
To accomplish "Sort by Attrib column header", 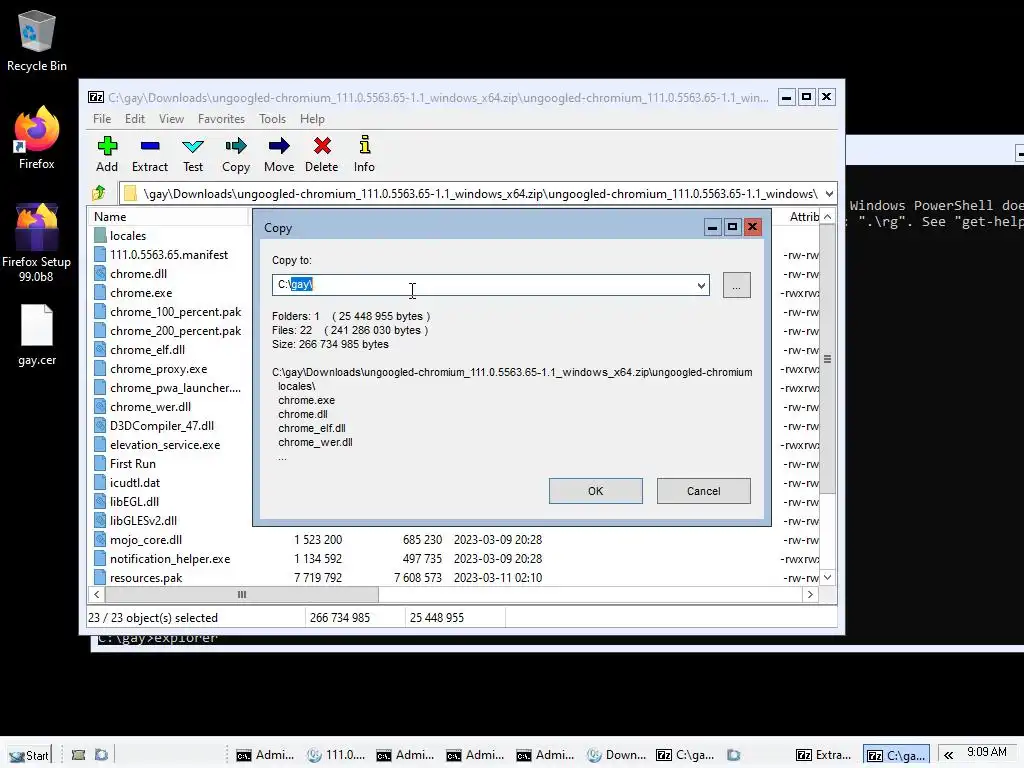I will (803, 217).
